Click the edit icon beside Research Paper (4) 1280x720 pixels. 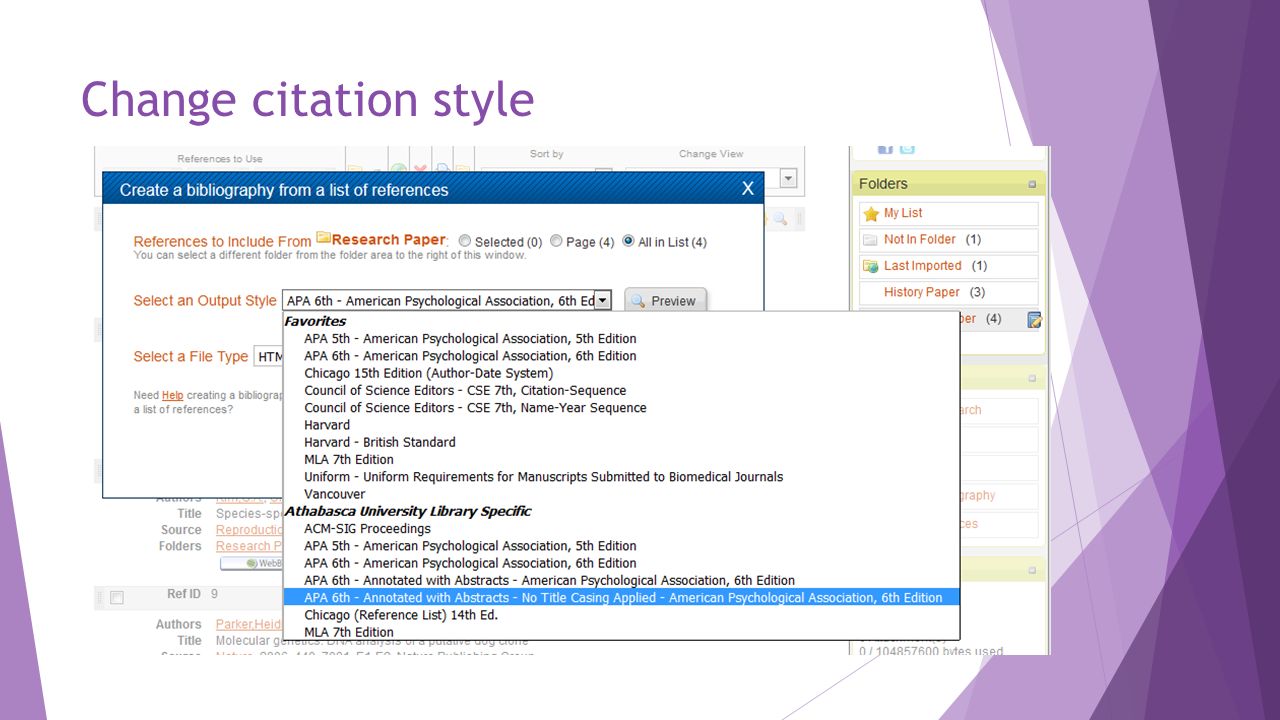[x=1035, y=320]
